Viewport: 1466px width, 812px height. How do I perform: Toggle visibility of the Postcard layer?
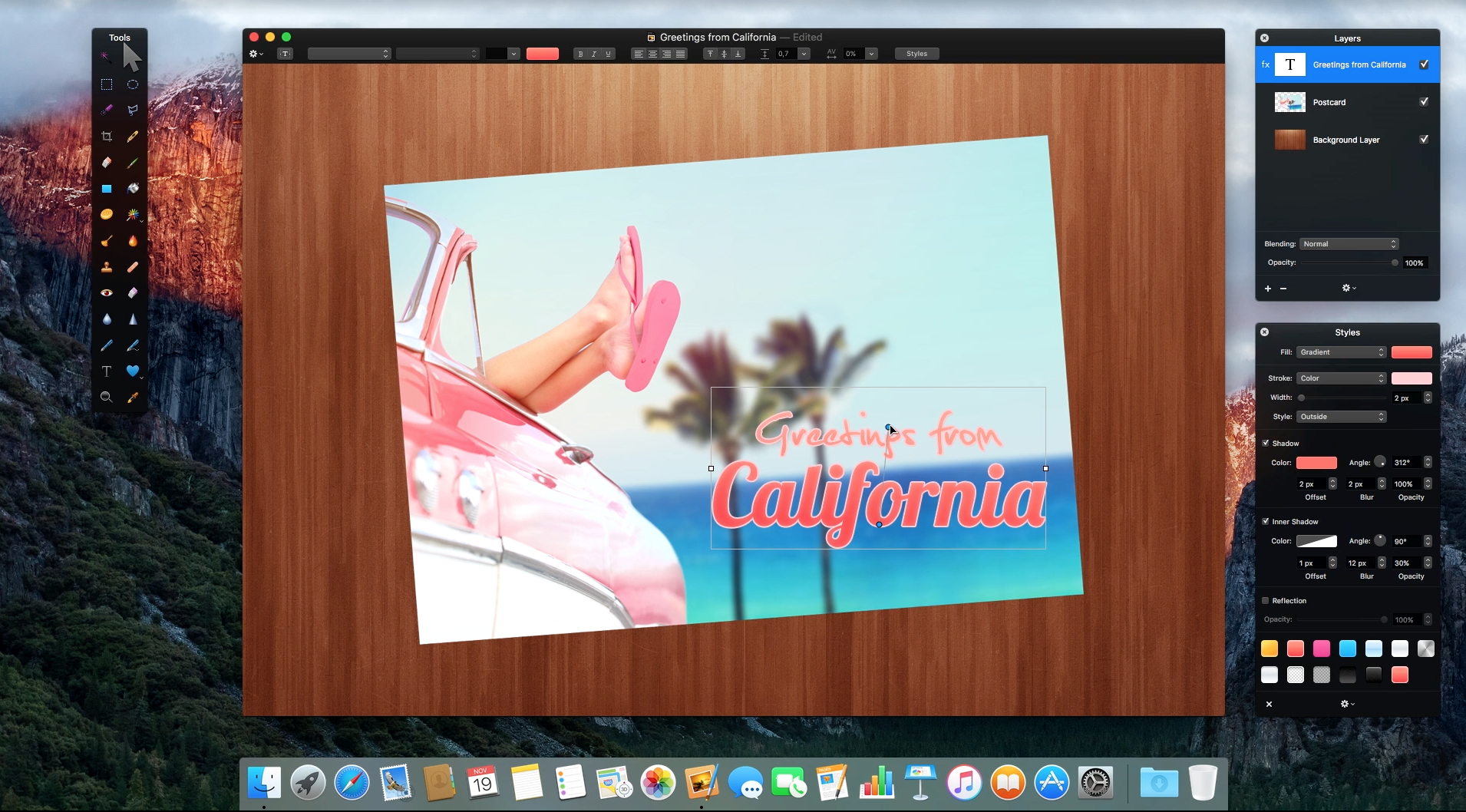click(x=1425, y=101)
